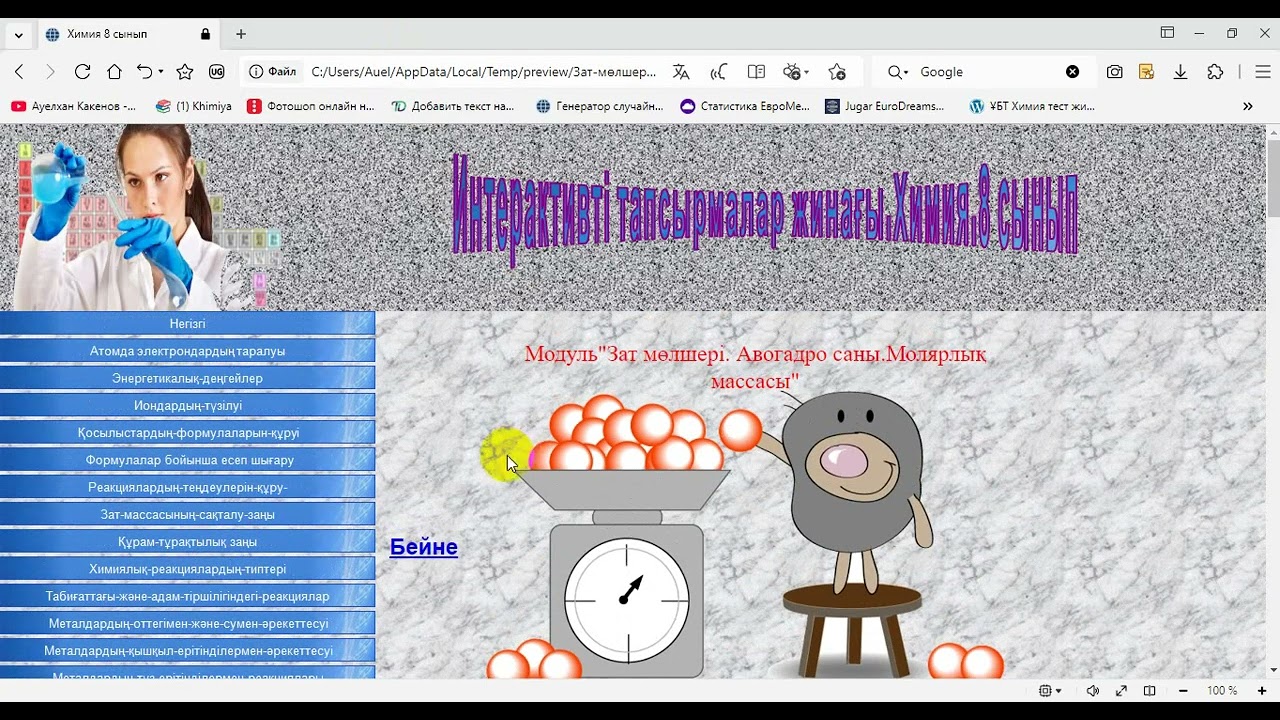Open the (1) Khimiya bookmark

pos(194,106)
